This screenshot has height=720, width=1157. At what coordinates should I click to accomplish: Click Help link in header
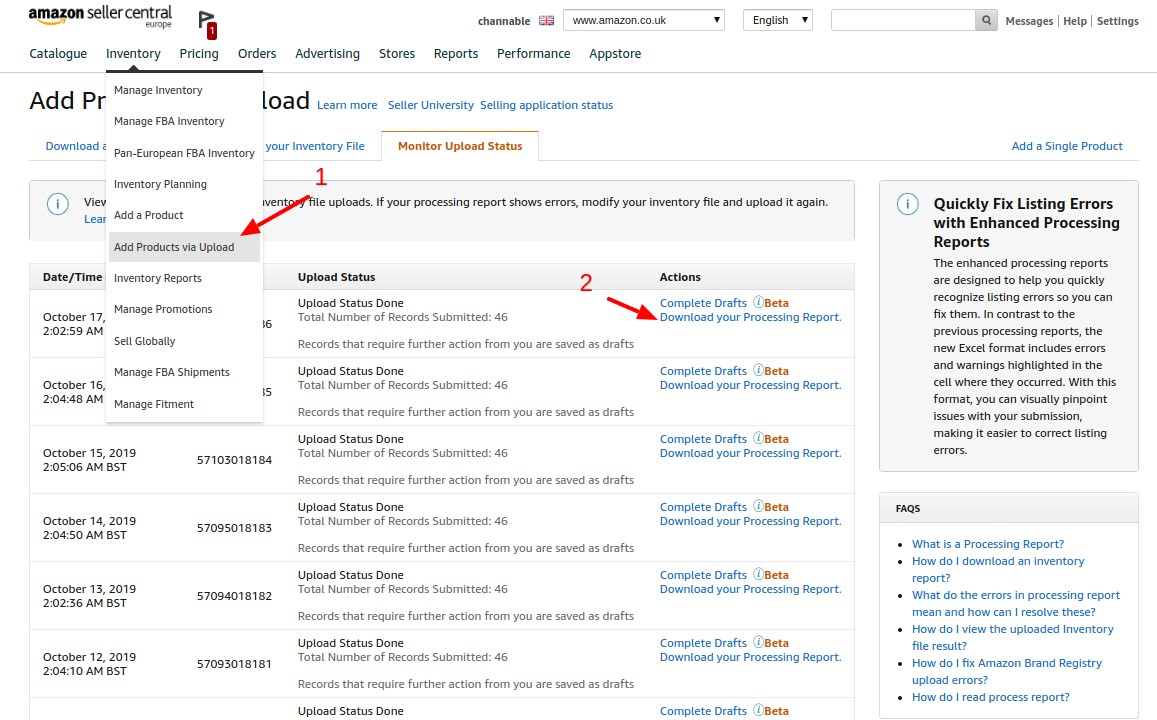[x=1075, y=21]
